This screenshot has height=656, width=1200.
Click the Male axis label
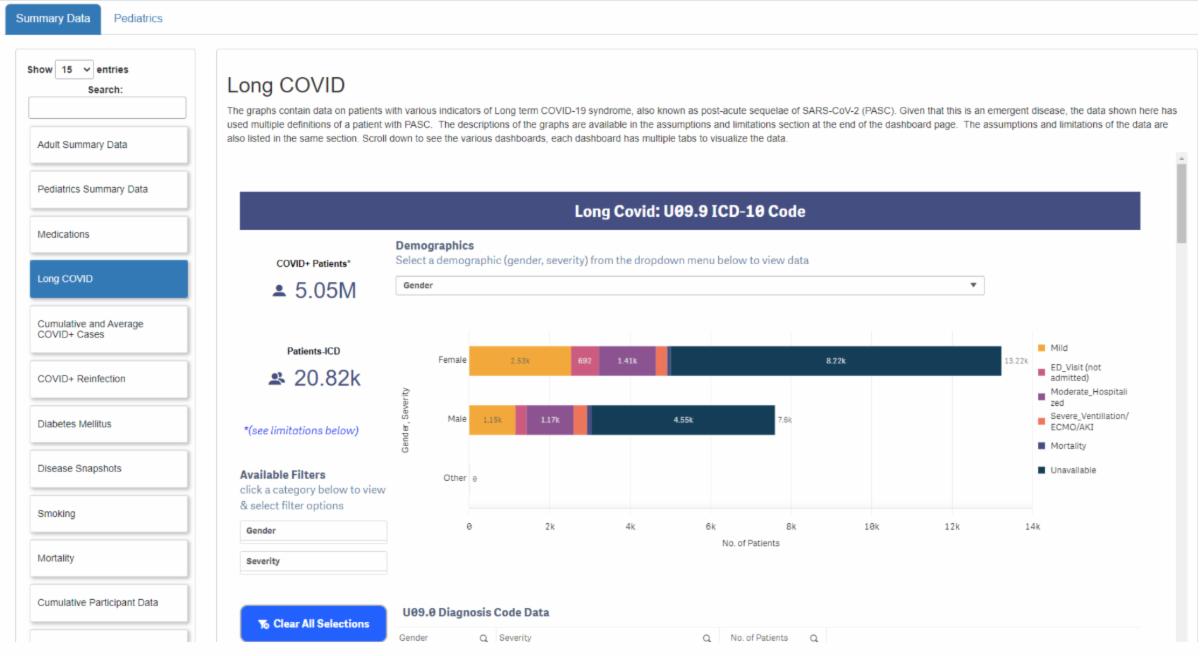pos(457,419)
